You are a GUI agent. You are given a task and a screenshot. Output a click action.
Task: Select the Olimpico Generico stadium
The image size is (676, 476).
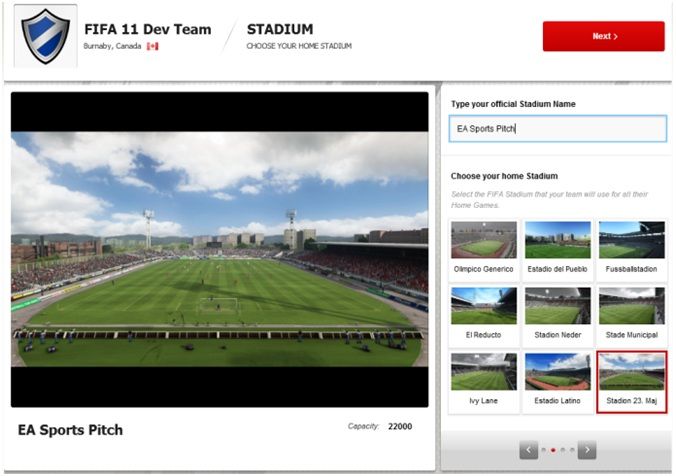click(484, 248)
